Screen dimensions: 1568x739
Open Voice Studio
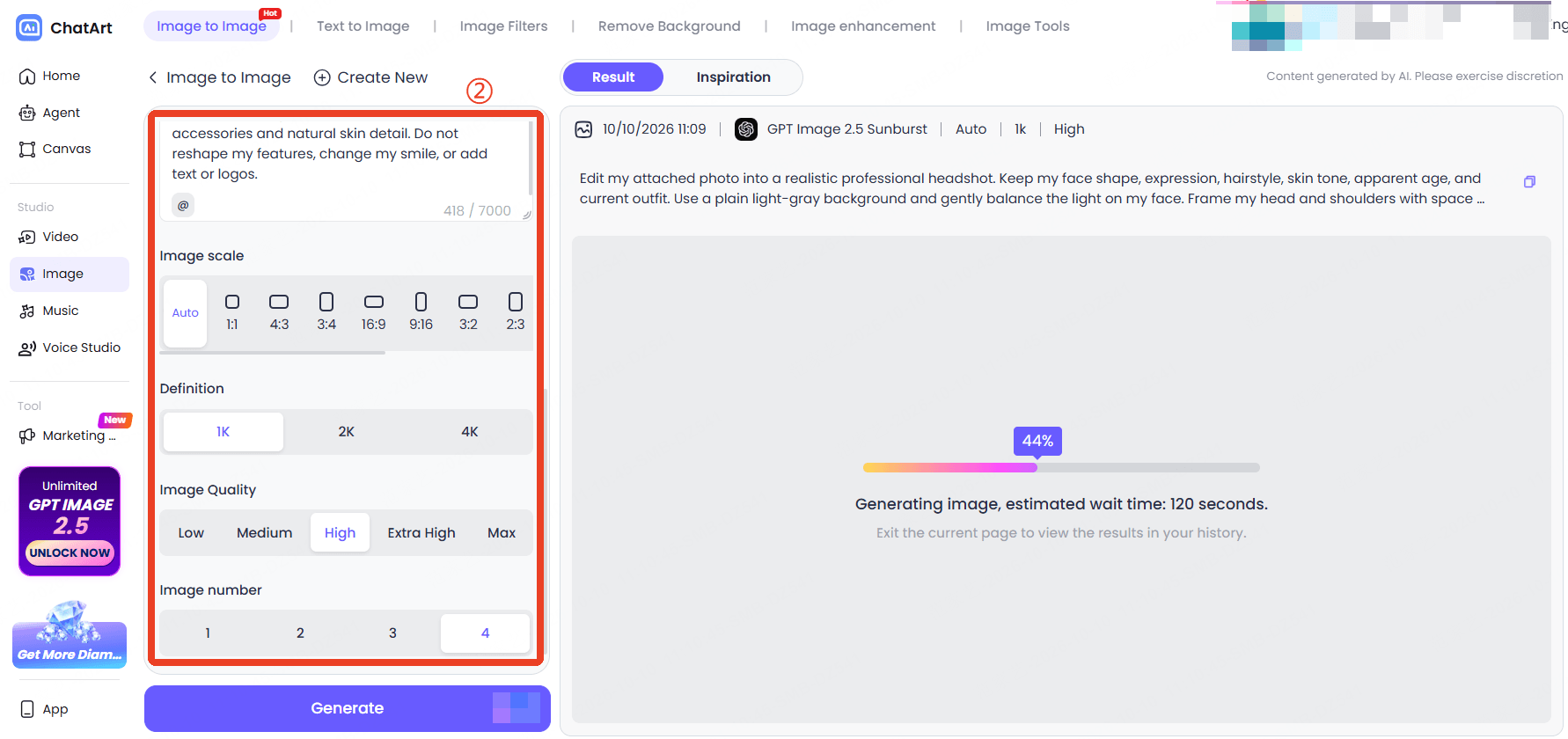[70, 348]
